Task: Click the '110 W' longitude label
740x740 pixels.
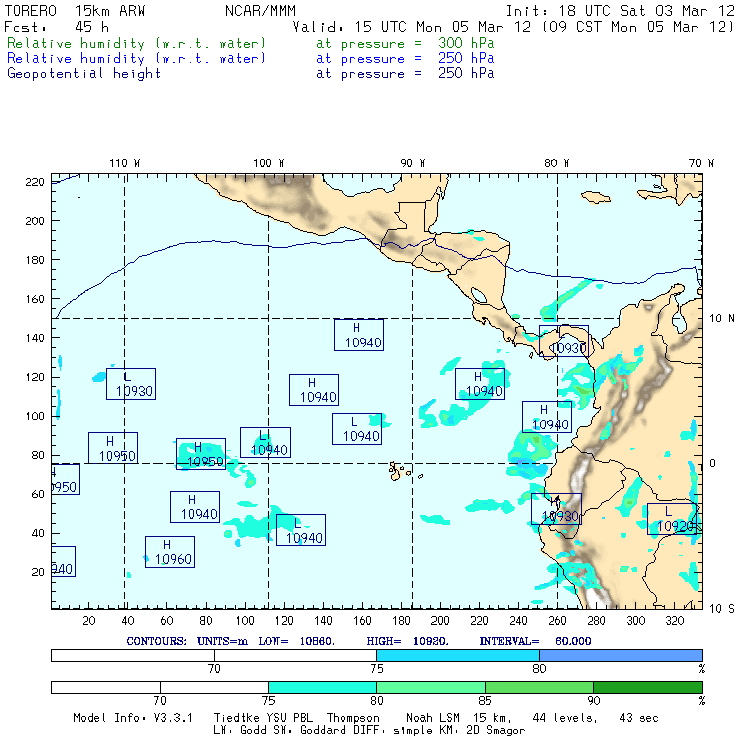Action: [125, 163]
